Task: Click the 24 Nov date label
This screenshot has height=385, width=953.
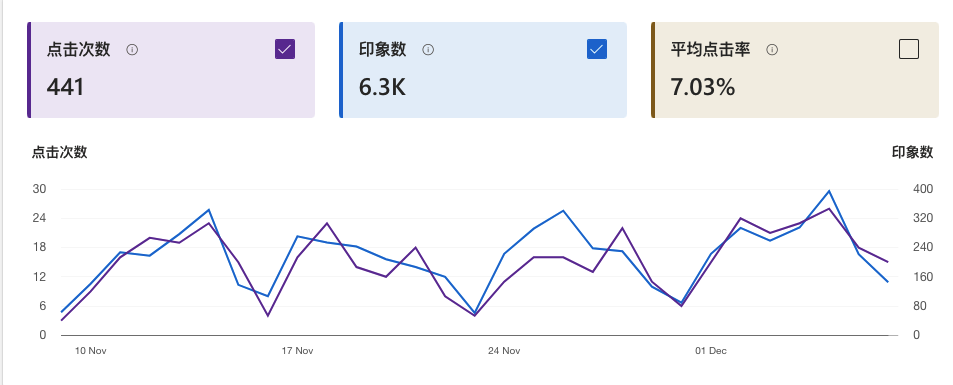Action: pos(504,351)
